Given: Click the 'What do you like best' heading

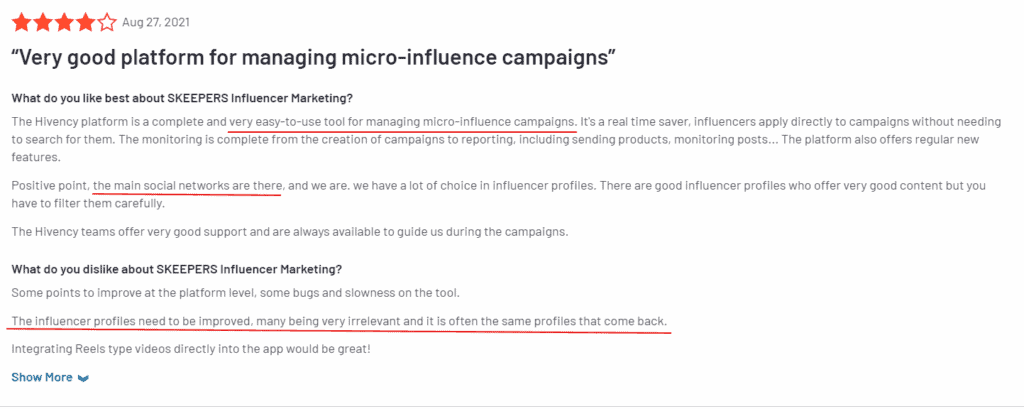Looking at the screenshot, I should [x=182, y=99].
